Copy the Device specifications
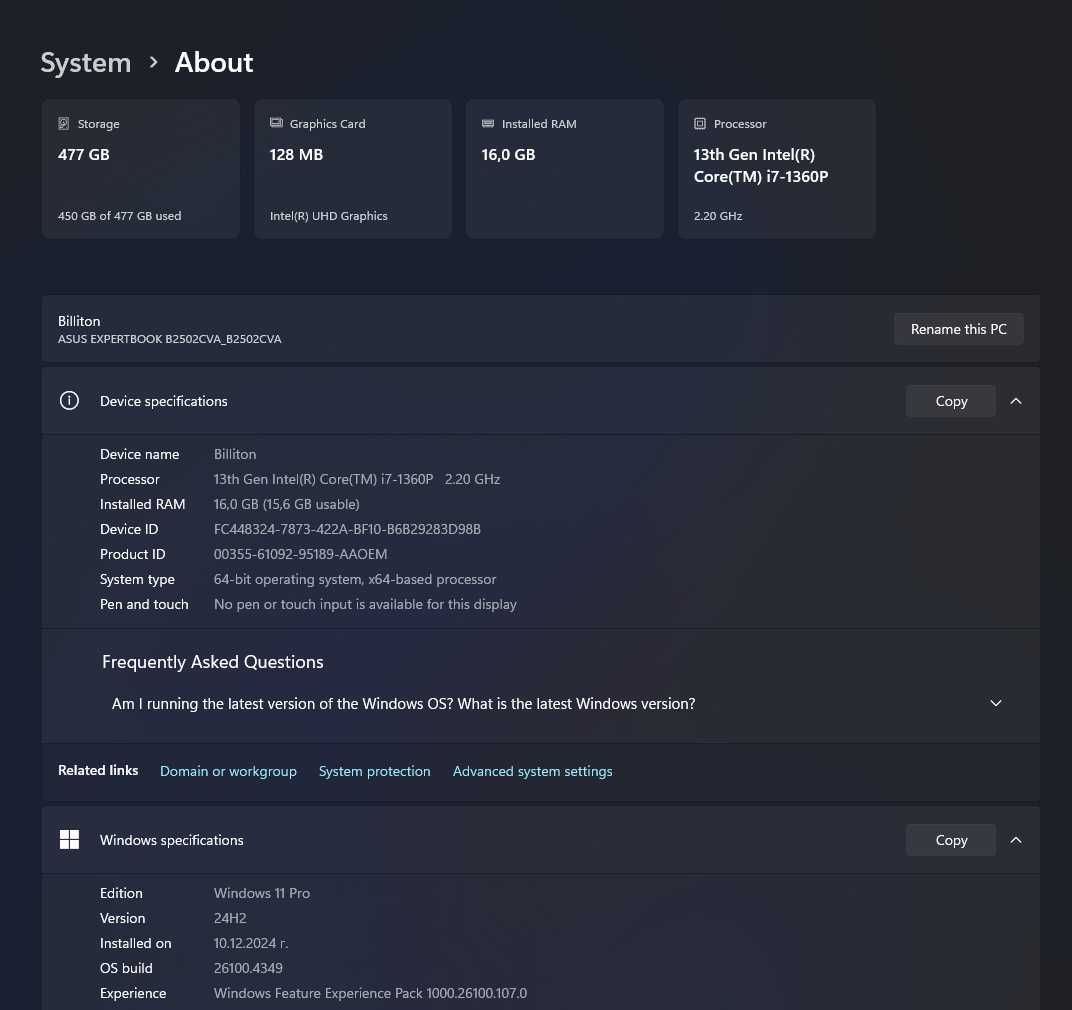 [951, 401]
